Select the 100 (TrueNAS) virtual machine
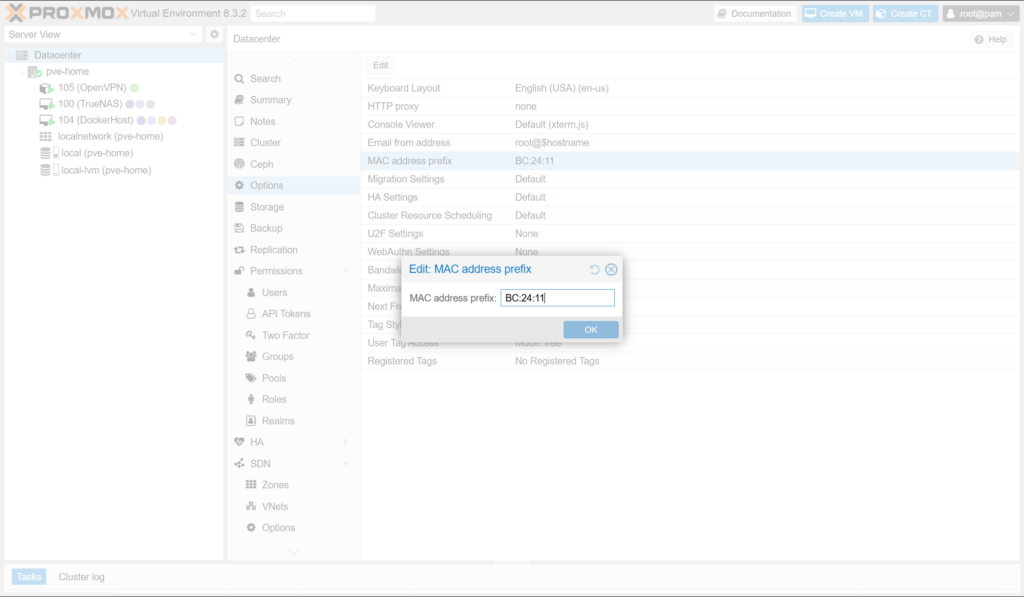 point(90,104)
